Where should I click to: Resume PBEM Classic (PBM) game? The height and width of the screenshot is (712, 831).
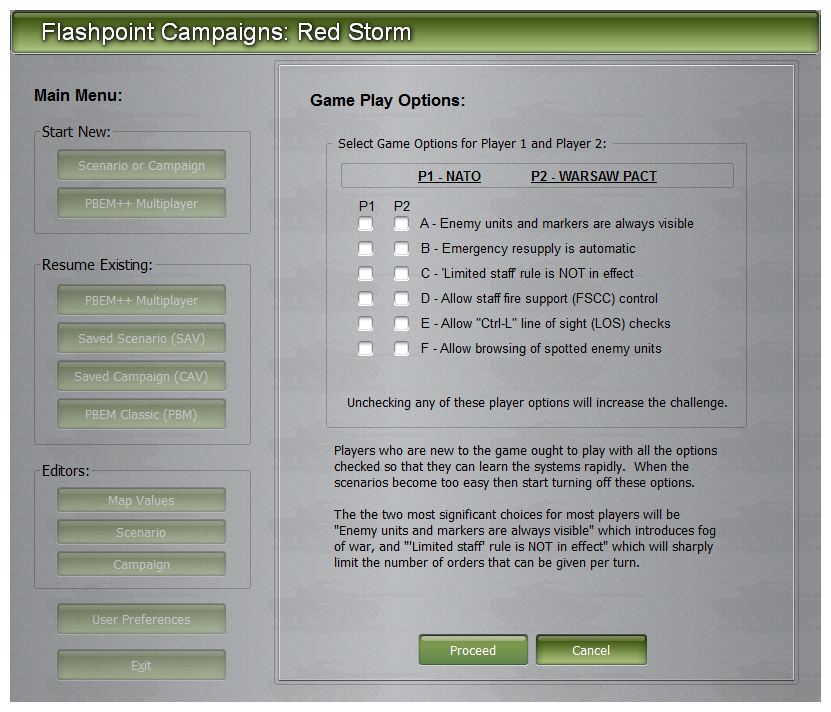[141, 414]
